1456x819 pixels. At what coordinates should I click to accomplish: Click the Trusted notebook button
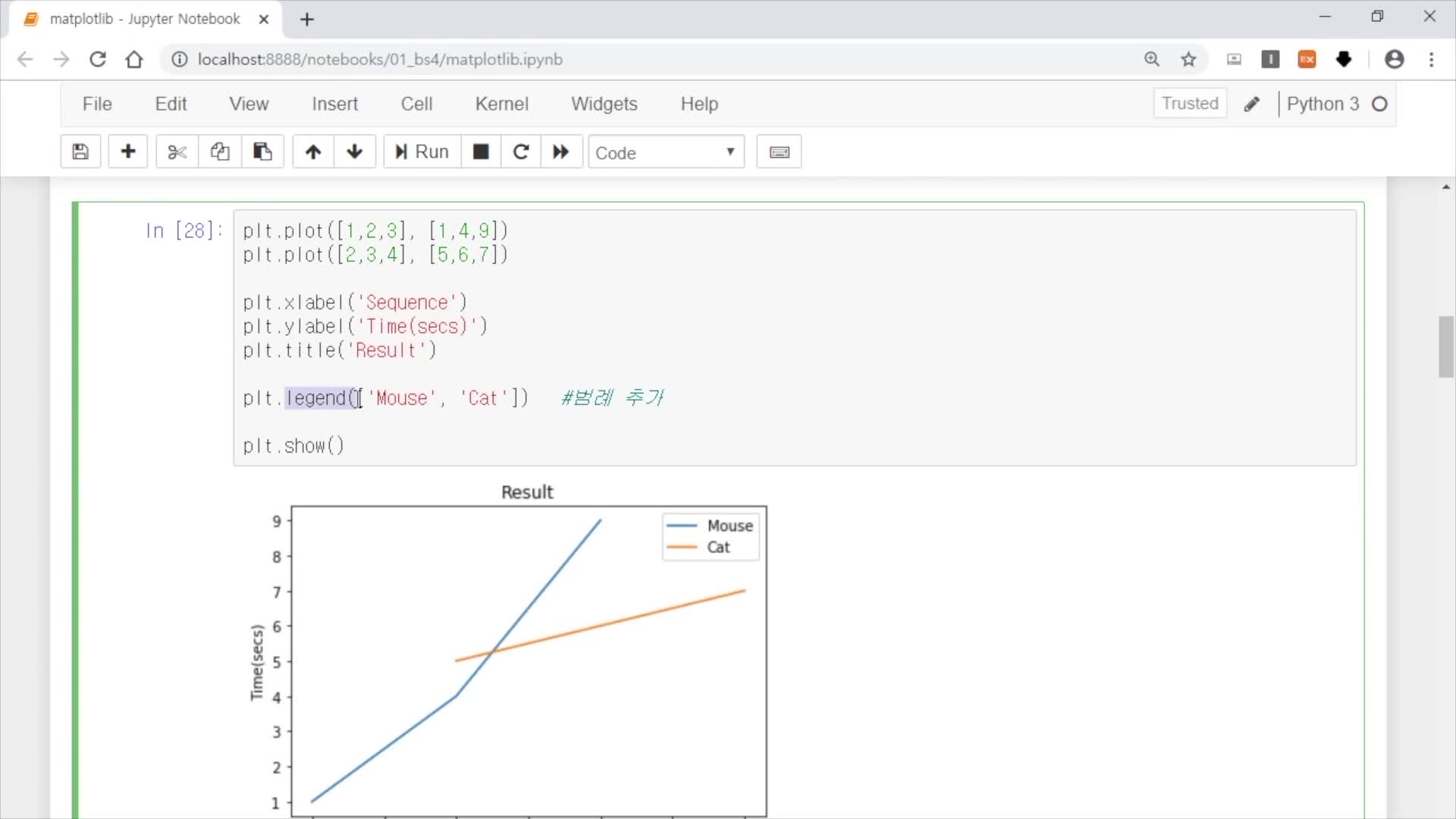[x=1189, y=103]
